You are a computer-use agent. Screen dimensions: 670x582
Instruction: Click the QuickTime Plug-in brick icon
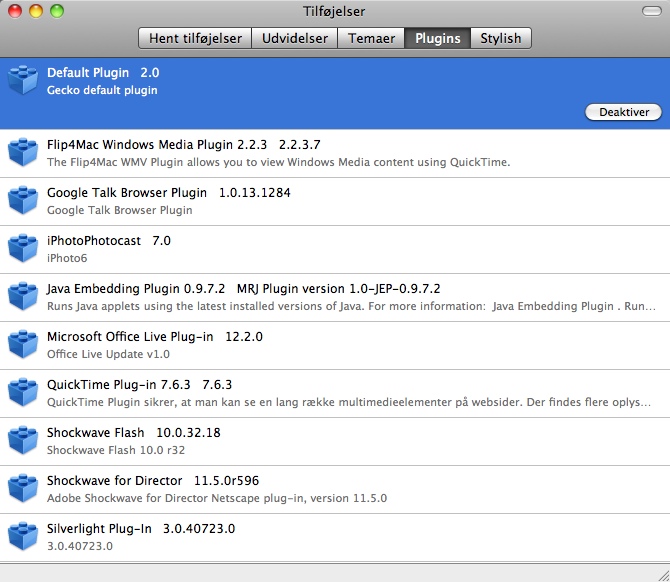click(x=23, y=392)
